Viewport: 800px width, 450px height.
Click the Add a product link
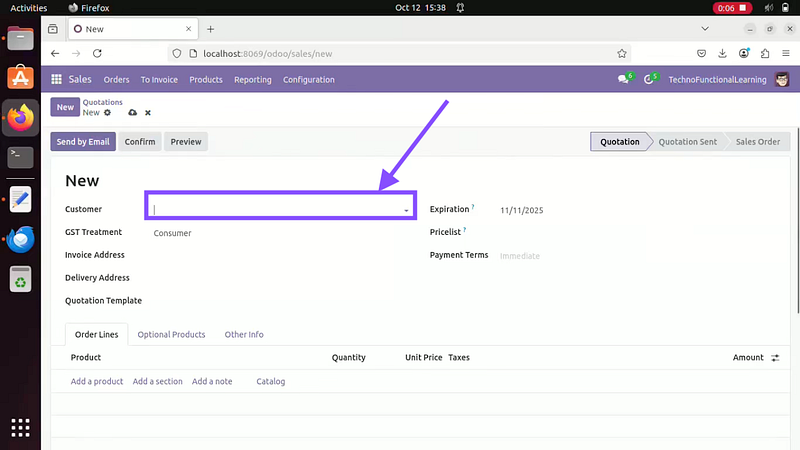[97, 381]
